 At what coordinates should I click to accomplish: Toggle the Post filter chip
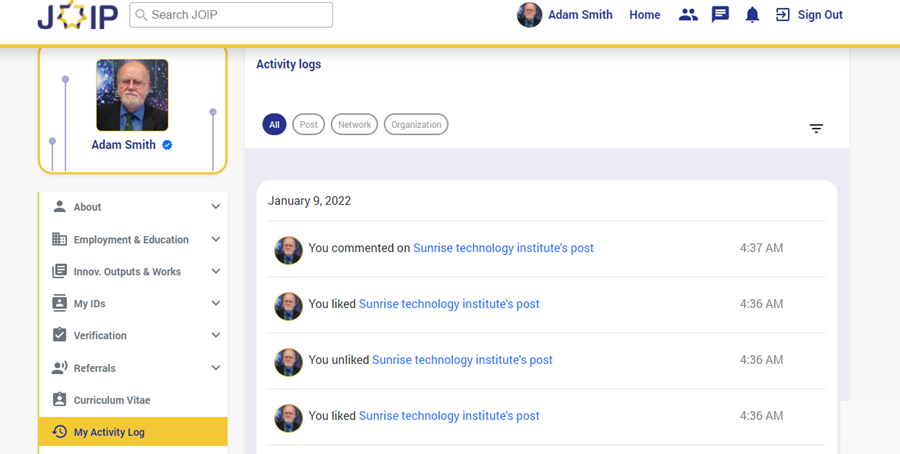[309, 125]
